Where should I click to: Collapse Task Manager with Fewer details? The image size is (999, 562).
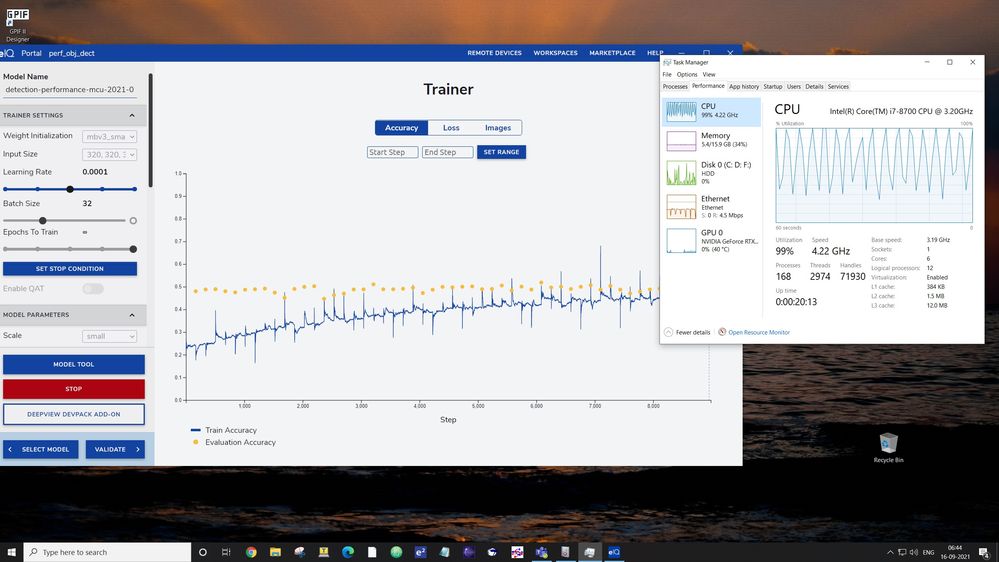[687, 332]
